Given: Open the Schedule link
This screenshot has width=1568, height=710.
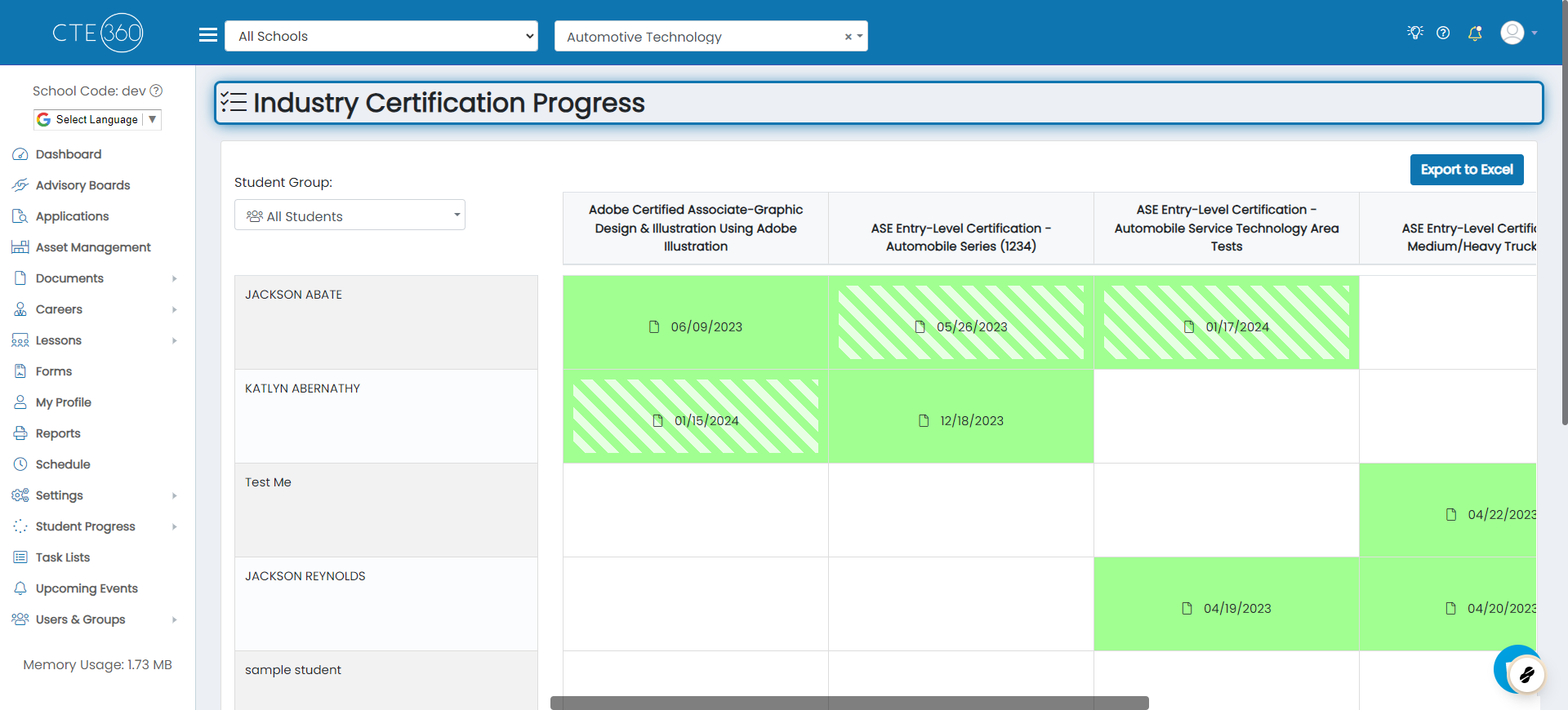Looking at the screenshot, I should pos(63,464).
